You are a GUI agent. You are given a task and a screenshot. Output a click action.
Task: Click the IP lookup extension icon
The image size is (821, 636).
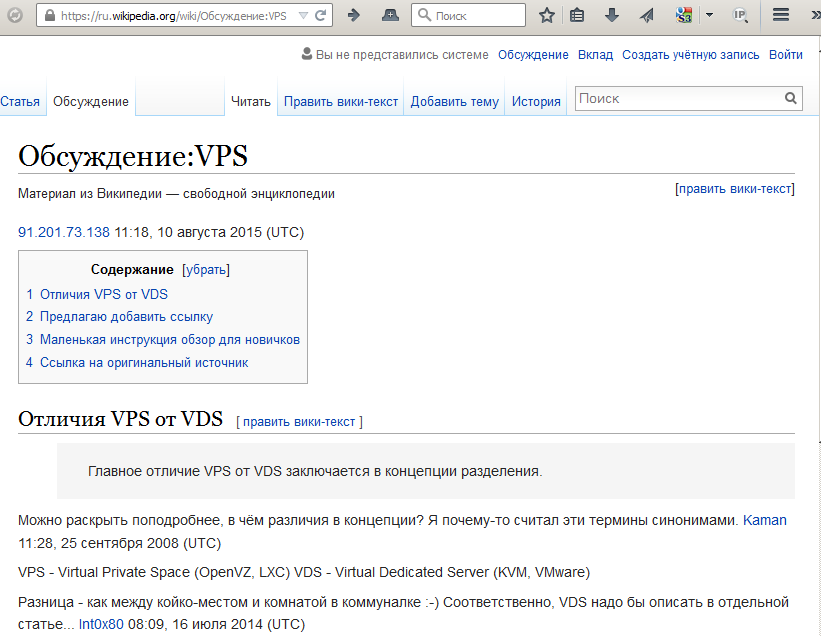pyautogui.click(x=740, y=15)
